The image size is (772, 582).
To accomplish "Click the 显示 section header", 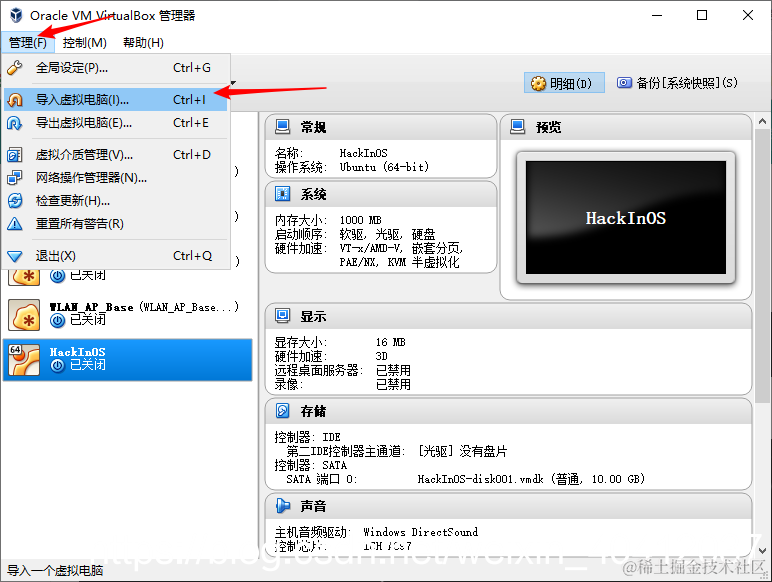I will 508,317.
